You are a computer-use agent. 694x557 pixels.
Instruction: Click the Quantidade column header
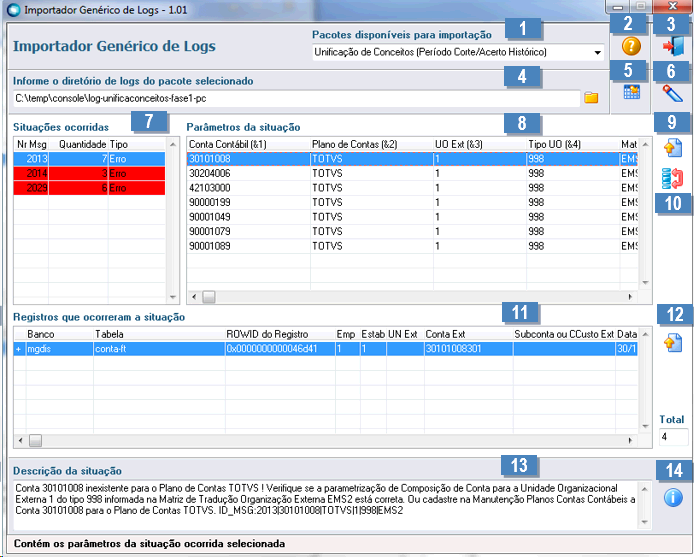[x=82, y=144]
